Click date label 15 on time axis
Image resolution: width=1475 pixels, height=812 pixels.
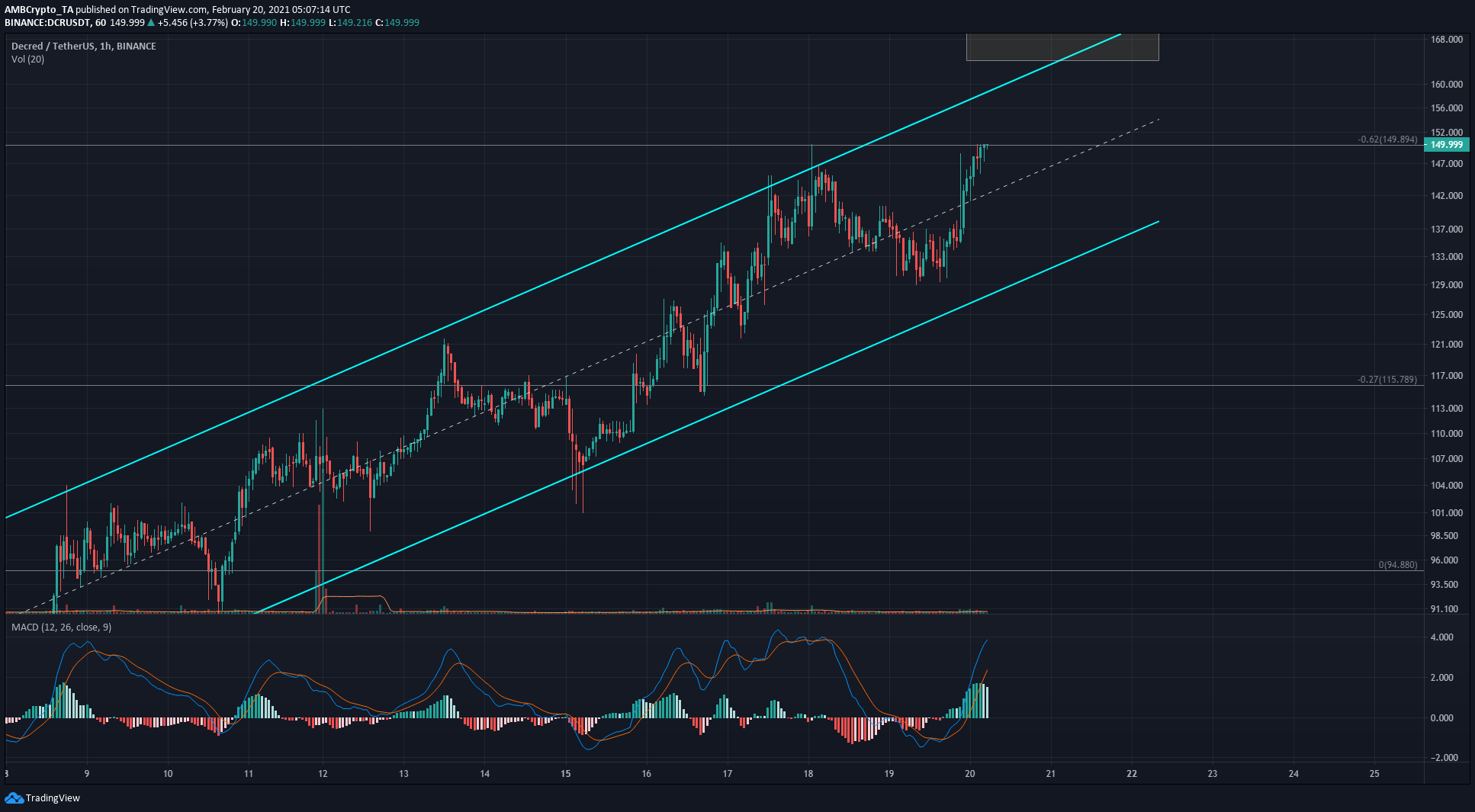[565, 774]
